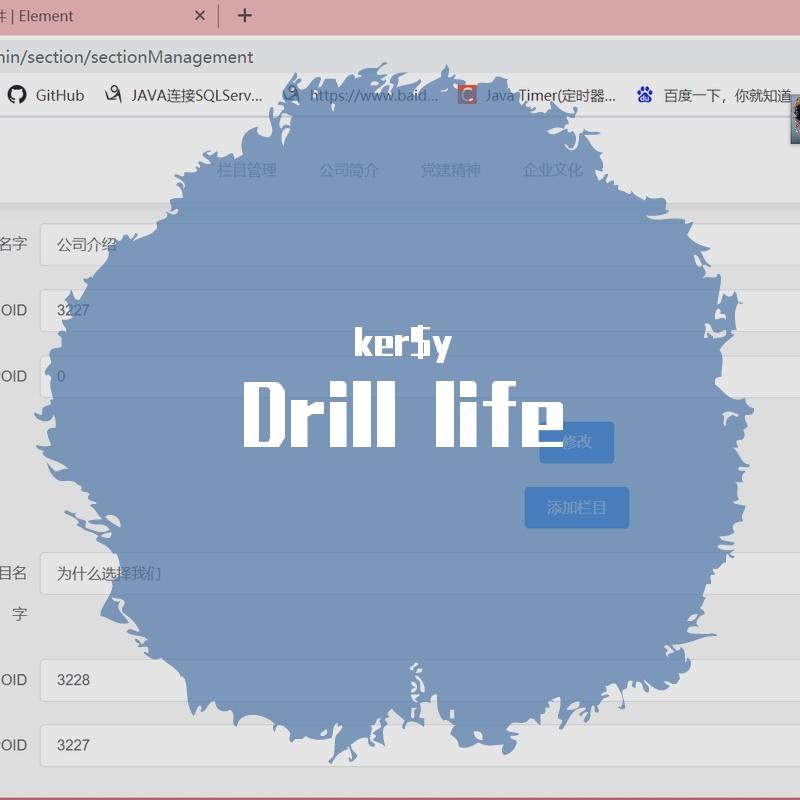The height and width of the screenshot is (800, 800).
Task: Open the GitHub bookmark
Action: (x=45, y=95)
